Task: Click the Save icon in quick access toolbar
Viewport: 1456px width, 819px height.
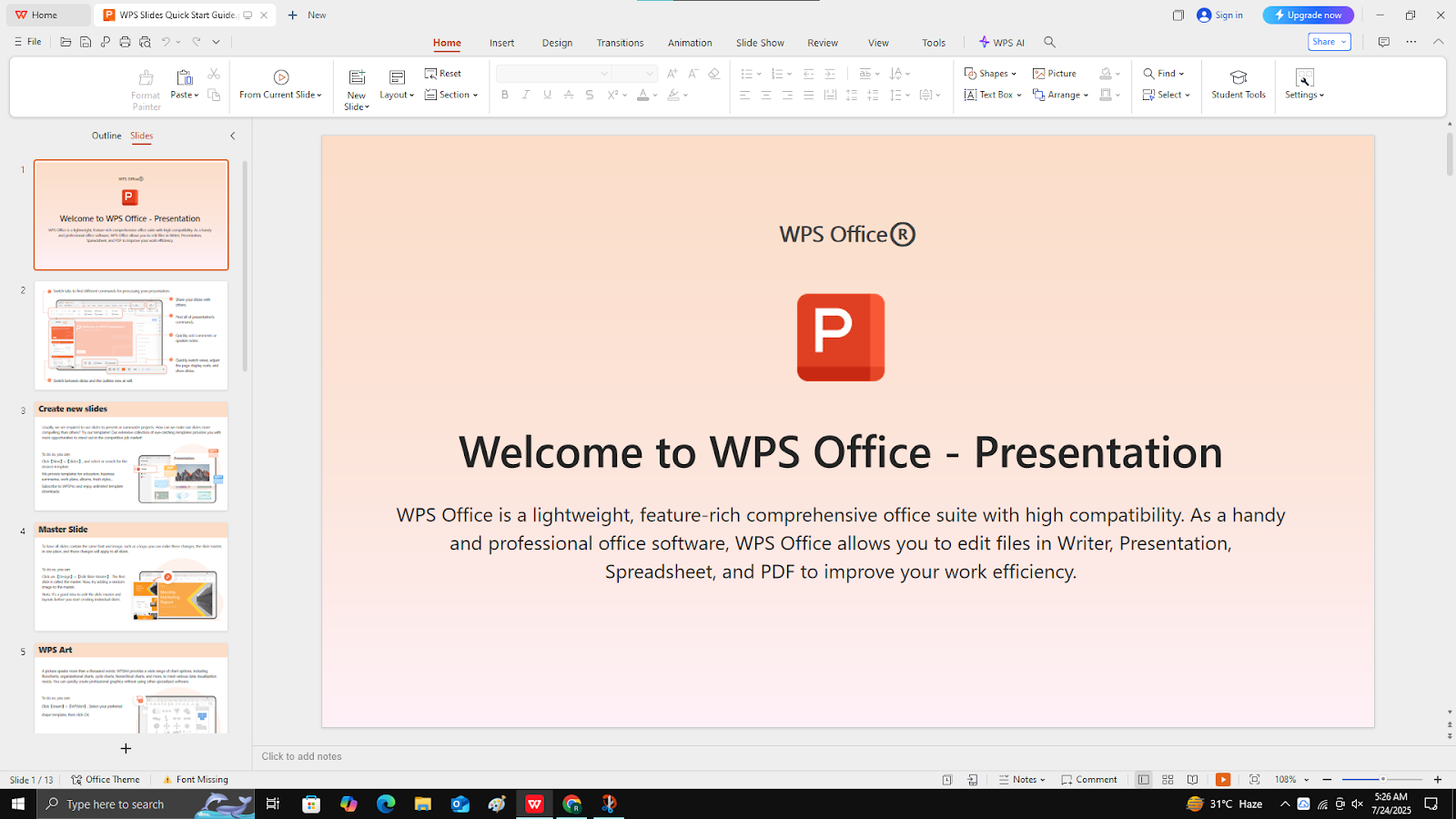Action: (x=86, y=42)
